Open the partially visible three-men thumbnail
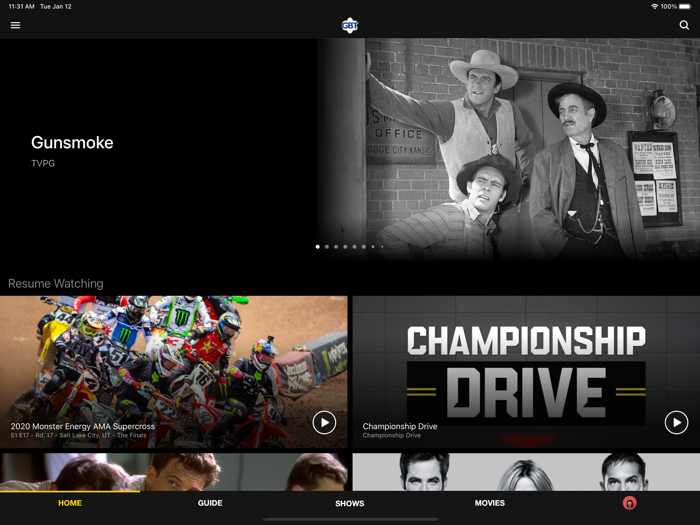700x525 pixels. pos(174,472)
